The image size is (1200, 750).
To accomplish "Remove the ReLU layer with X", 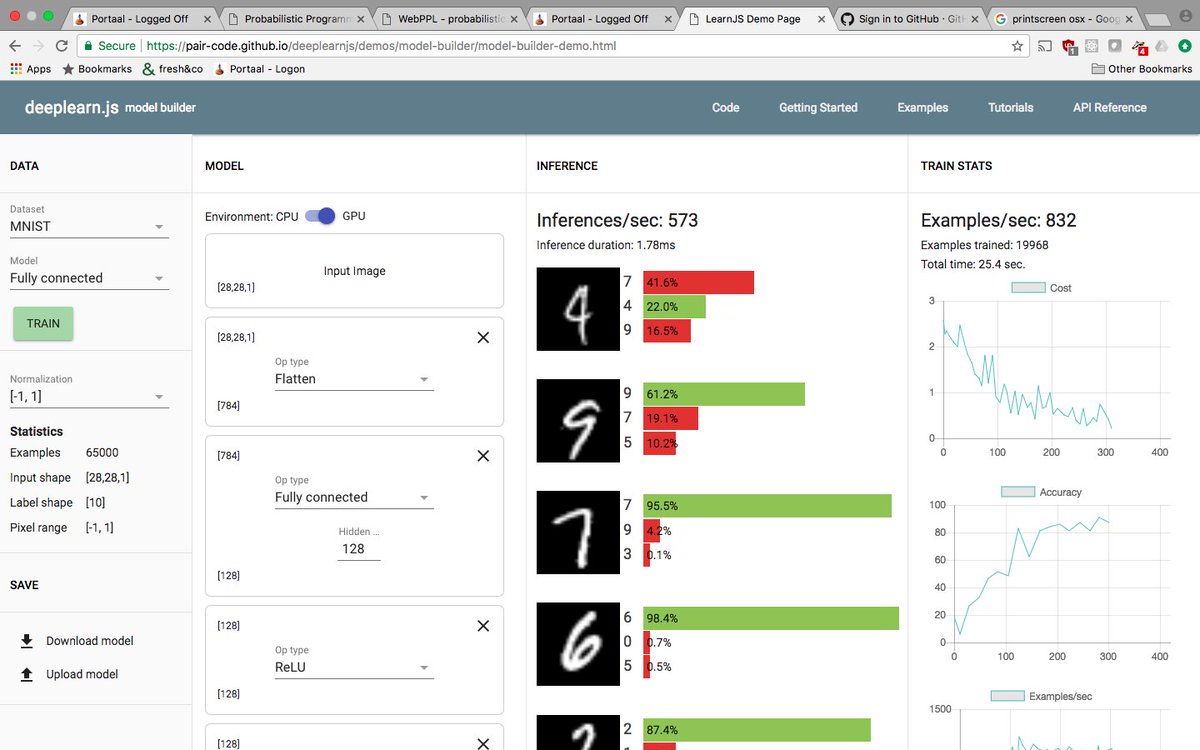I will pos(483,626).
